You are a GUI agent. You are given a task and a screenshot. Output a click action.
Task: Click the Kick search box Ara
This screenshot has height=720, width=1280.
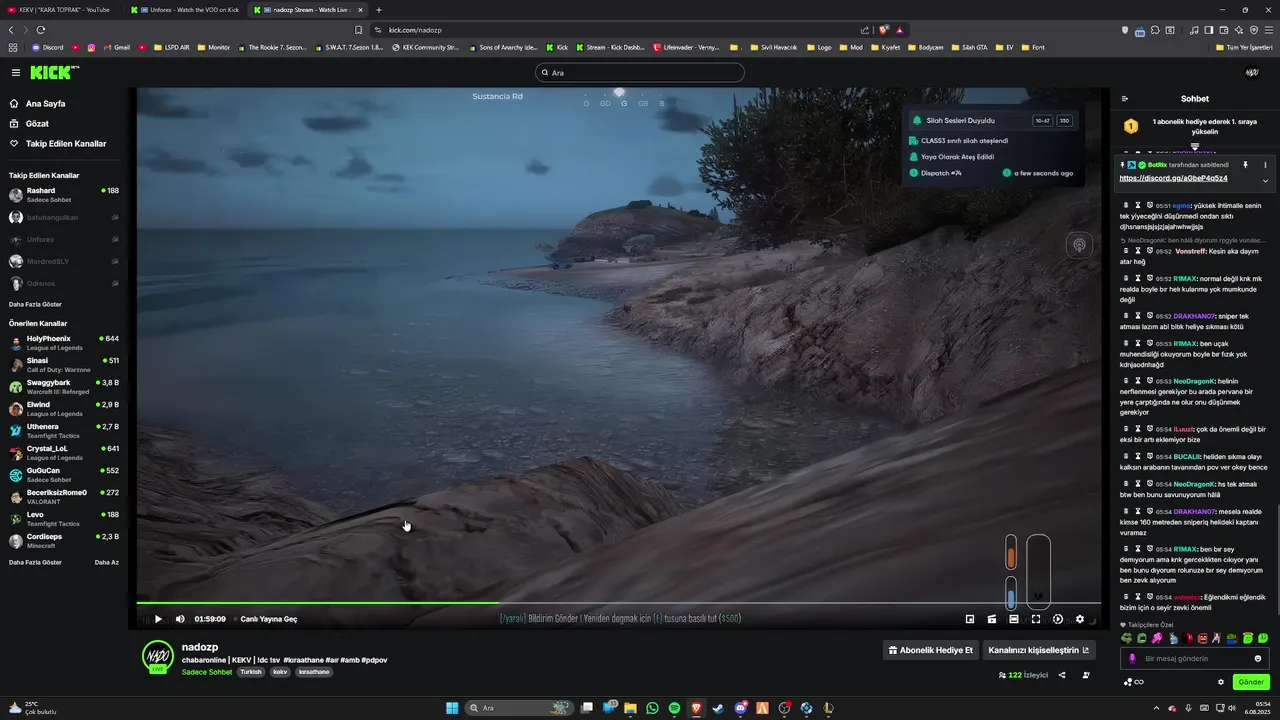coord(640,72)
